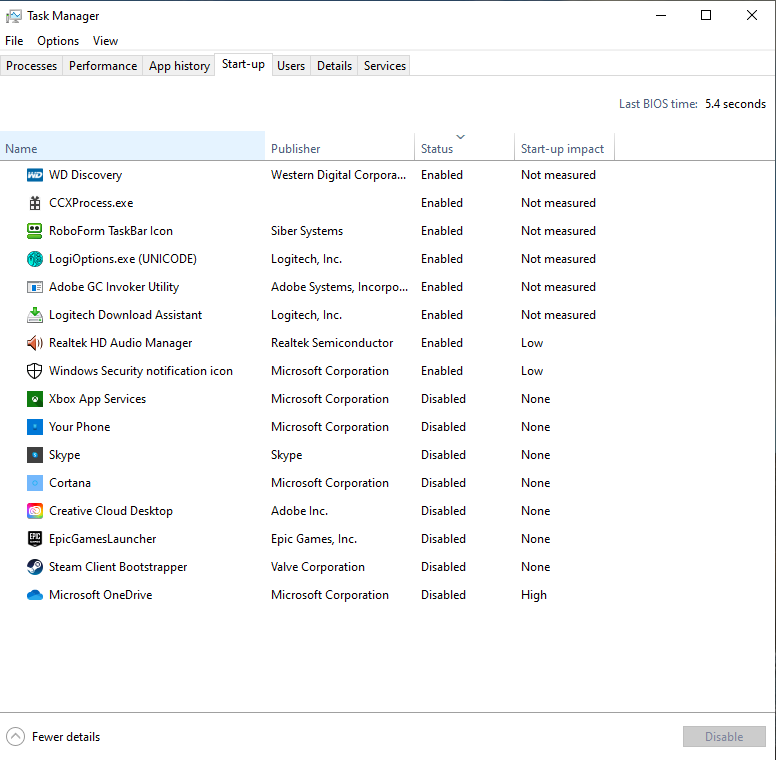Select LogiOptions.exe (UNICODE) name text
This screenshot has width=776, height=760.
[123, 259]
